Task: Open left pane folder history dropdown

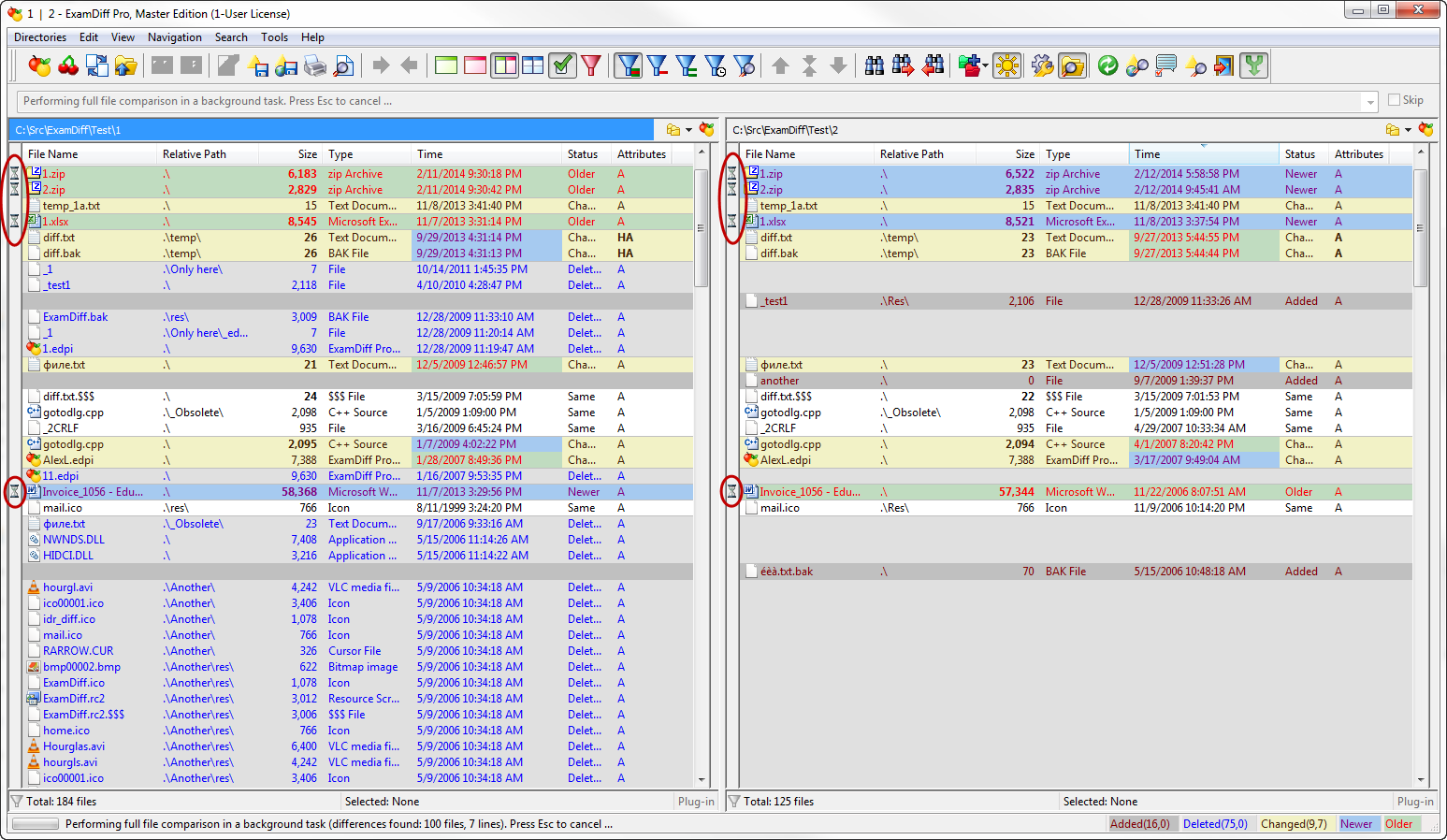Action: tap(689, 130)
